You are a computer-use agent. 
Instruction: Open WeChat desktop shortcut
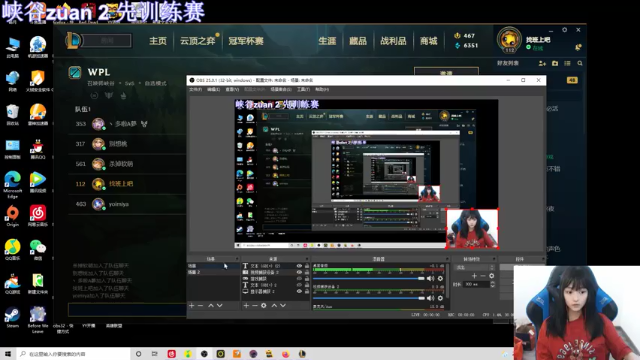point(38,250)
